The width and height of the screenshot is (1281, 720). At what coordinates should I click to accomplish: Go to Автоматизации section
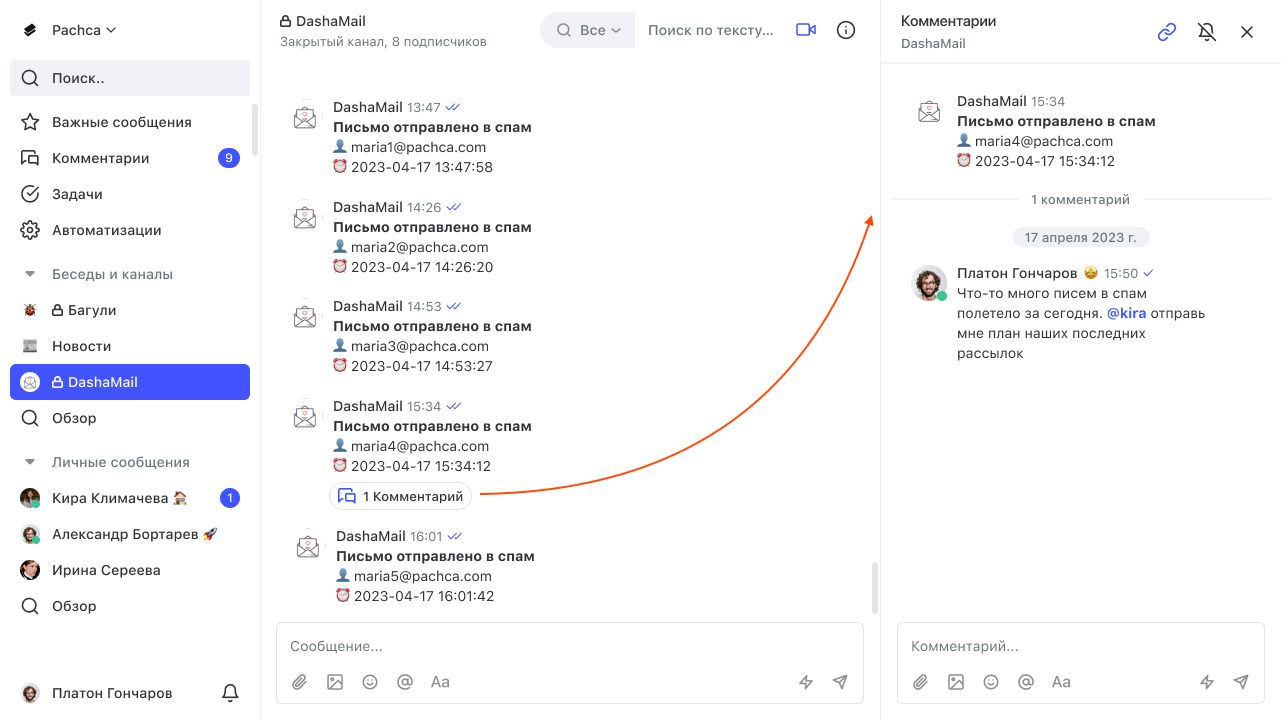pos(106,230)
